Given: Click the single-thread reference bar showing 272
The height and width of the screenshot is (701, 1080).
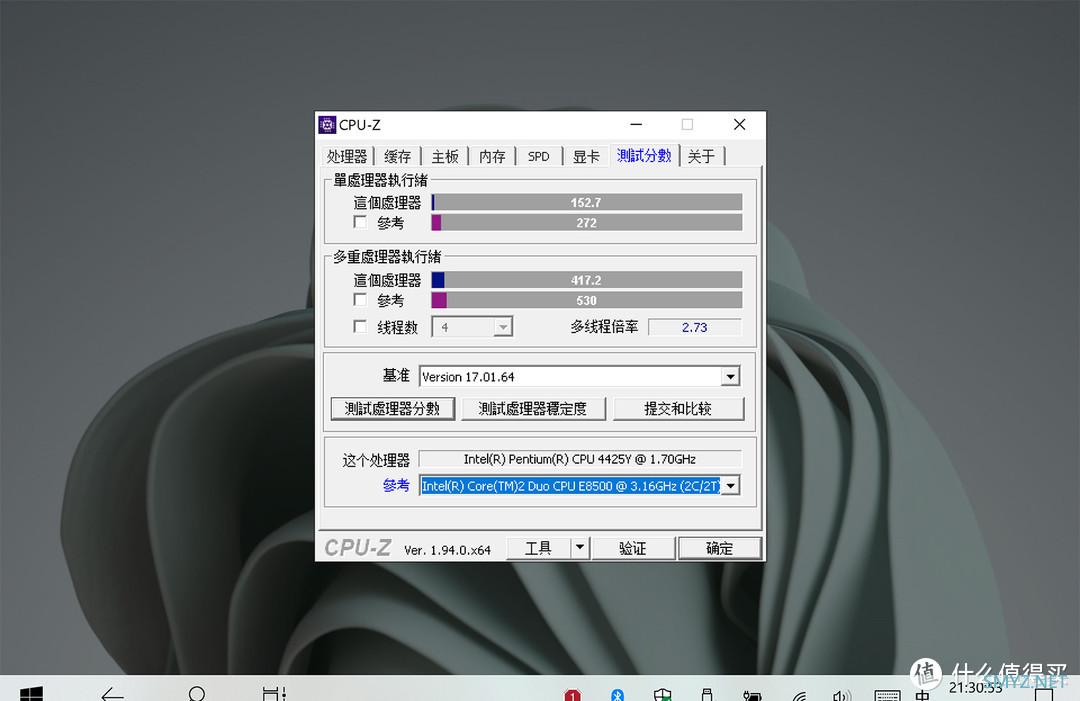Looking at the screenshot, I should click(x=587, y=222).
